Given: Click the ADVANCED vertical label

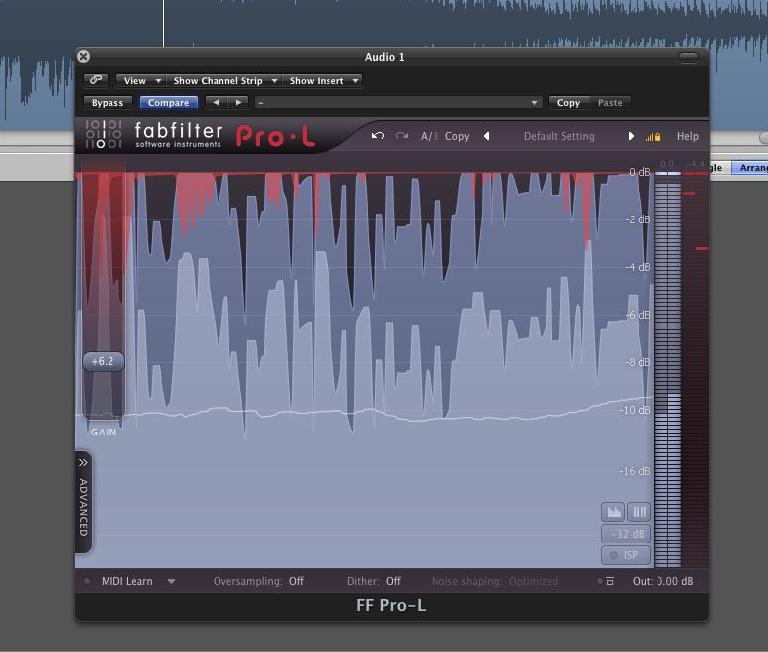Looking at the screenshot, I should pos(83,507).
